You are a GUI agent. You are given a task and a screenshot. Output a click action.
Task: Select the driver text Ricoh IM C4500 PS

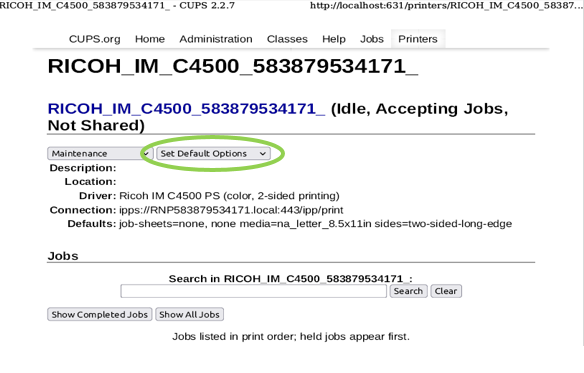169,196
